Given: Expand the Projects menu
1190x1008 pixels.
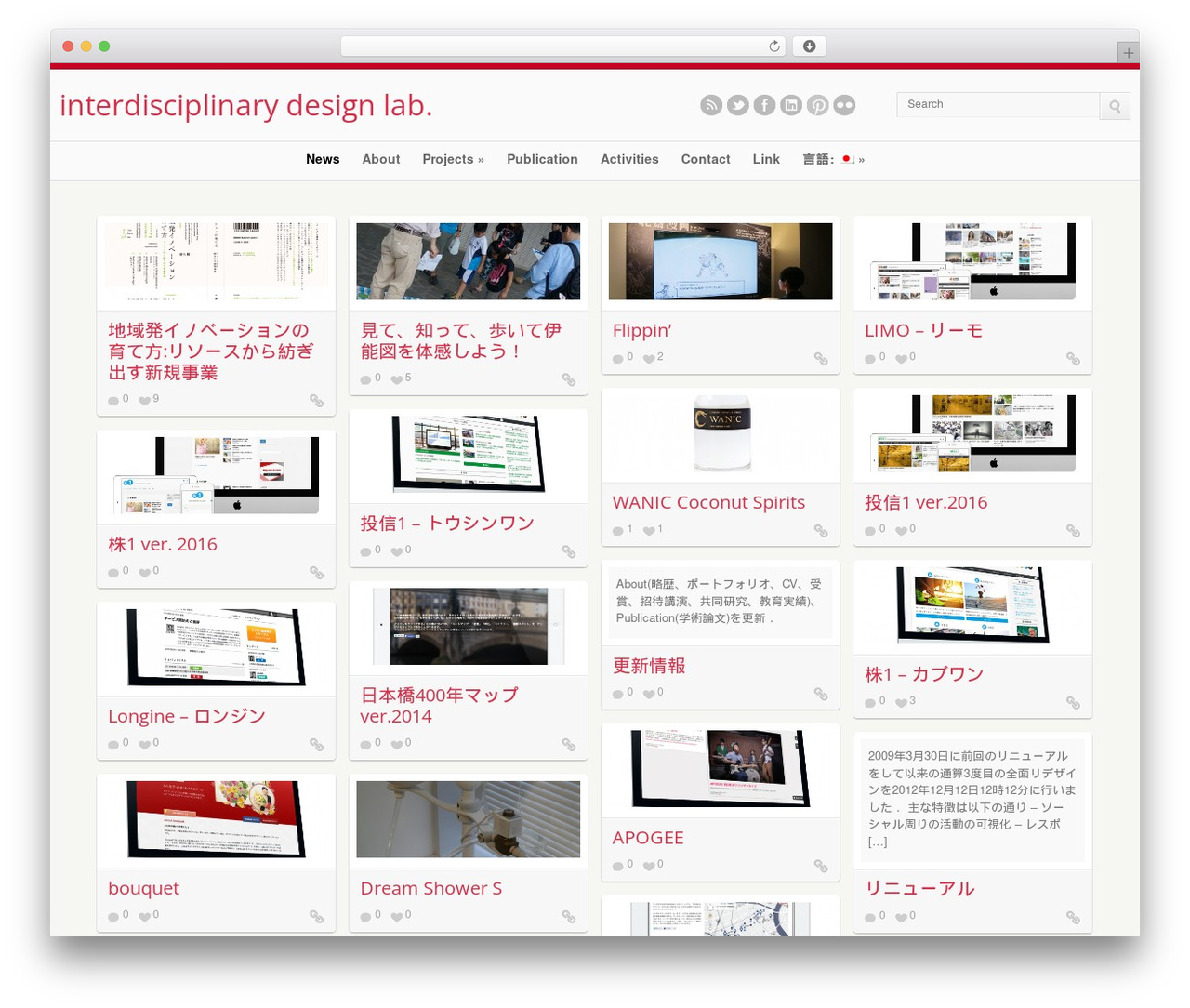Looking at the screenshot, I should point(454,159).
